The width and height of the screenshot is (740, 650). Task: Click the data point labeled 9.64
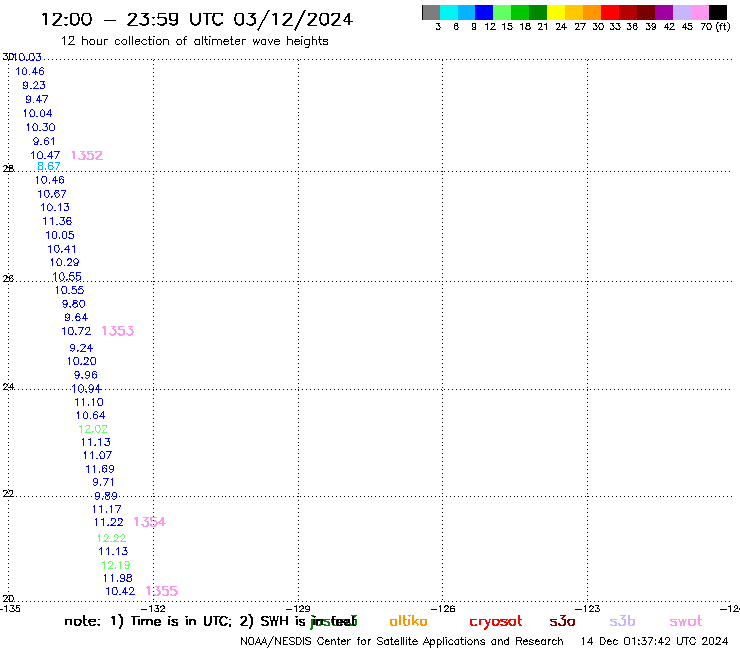click(76, 317)
